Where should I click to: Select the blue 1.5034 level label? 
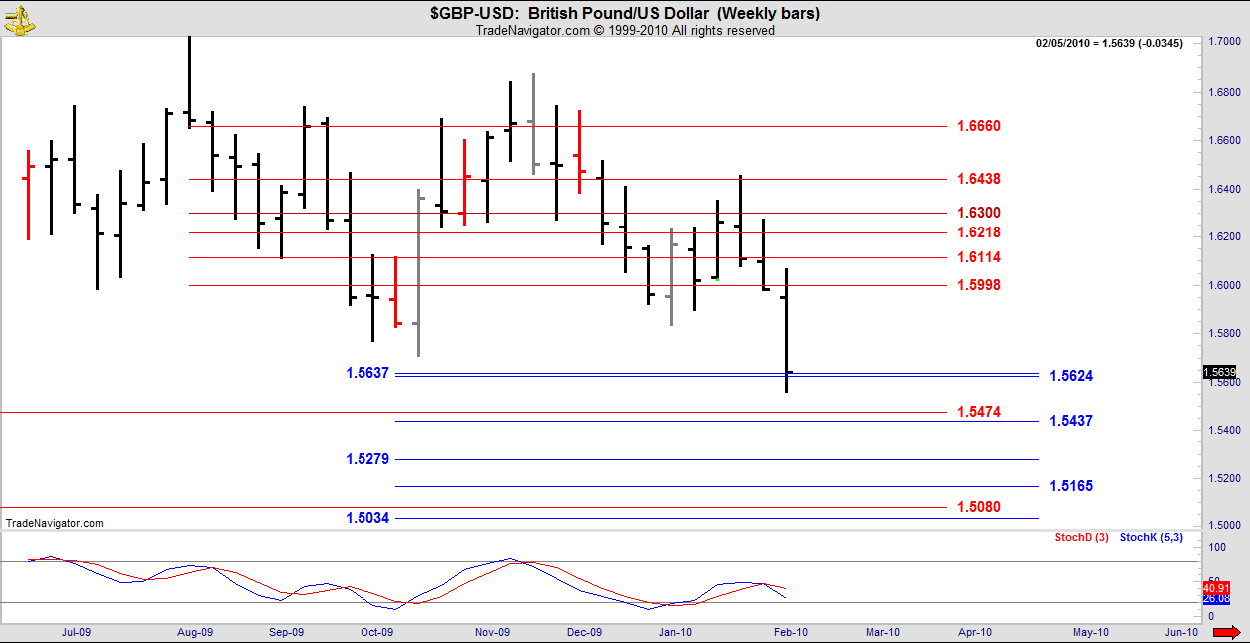click(367, 518)
